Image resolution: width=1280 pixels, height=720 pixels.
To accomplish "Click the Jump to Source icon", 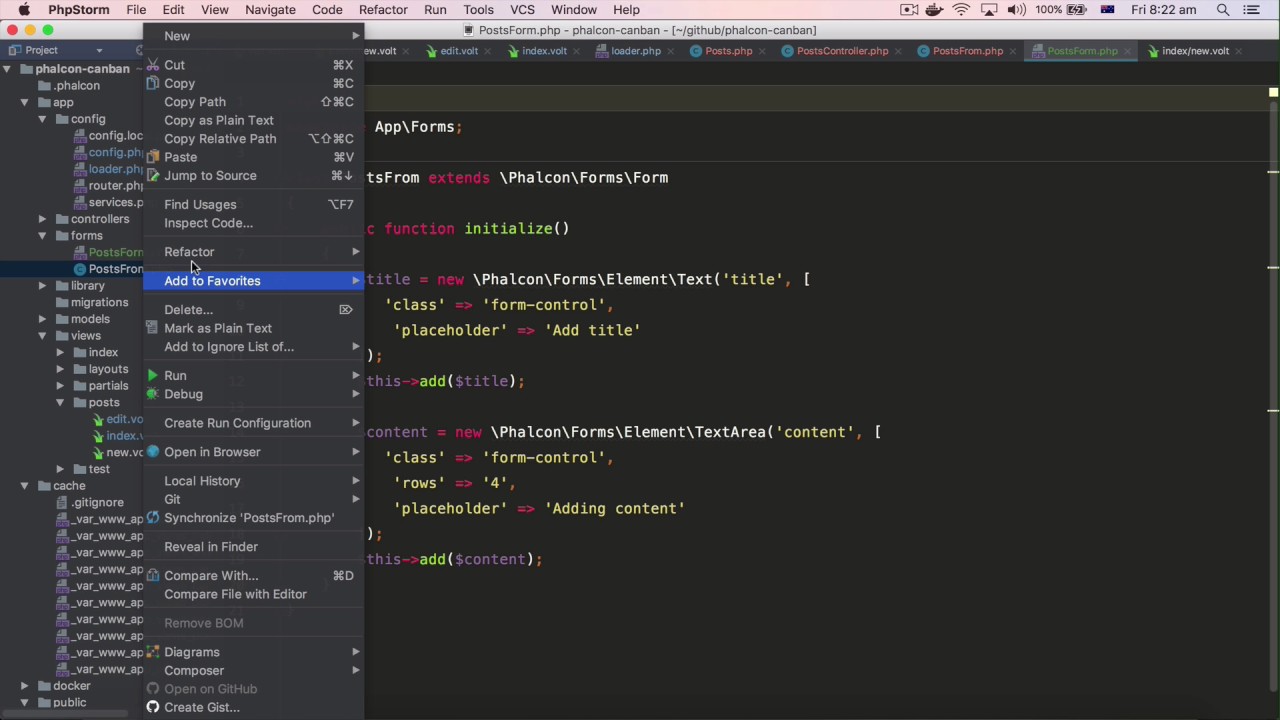I will pos(153,176).
